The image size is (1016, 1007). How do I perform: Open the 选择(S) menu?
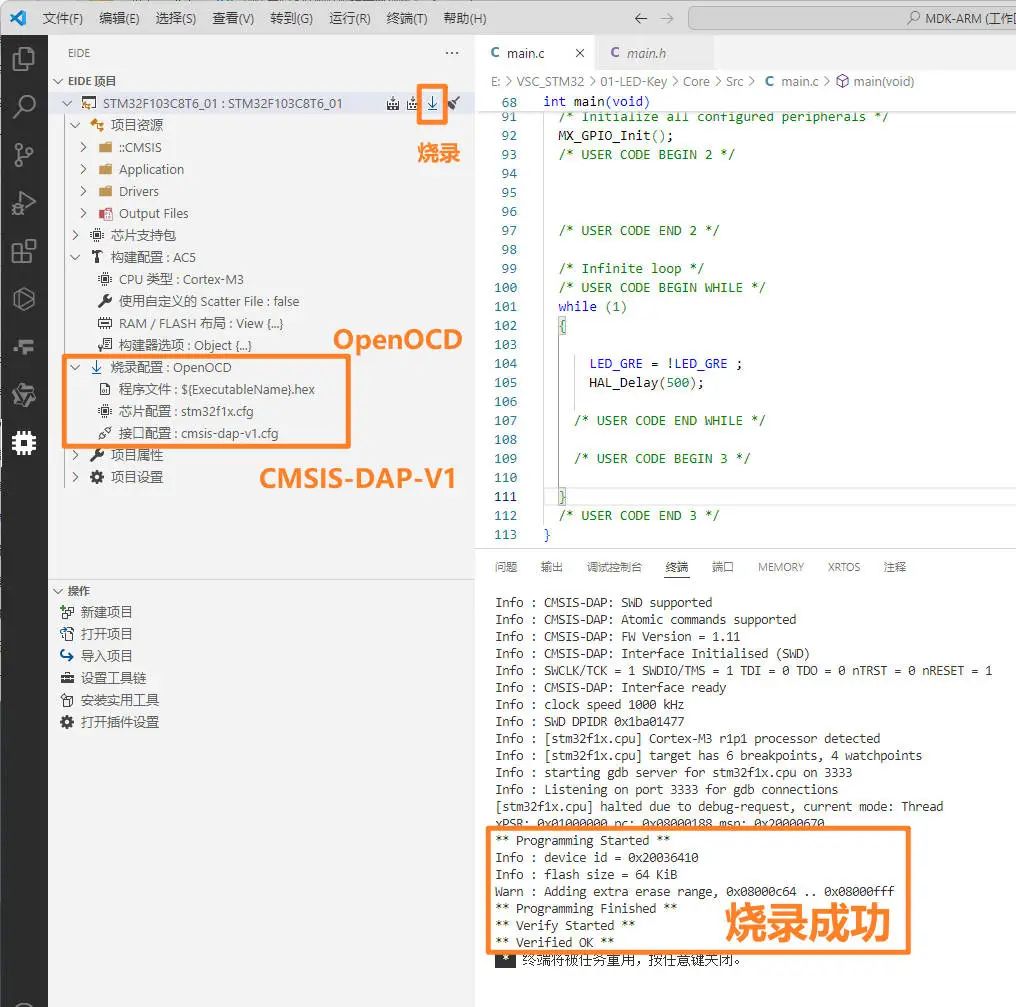coord(176,18)
